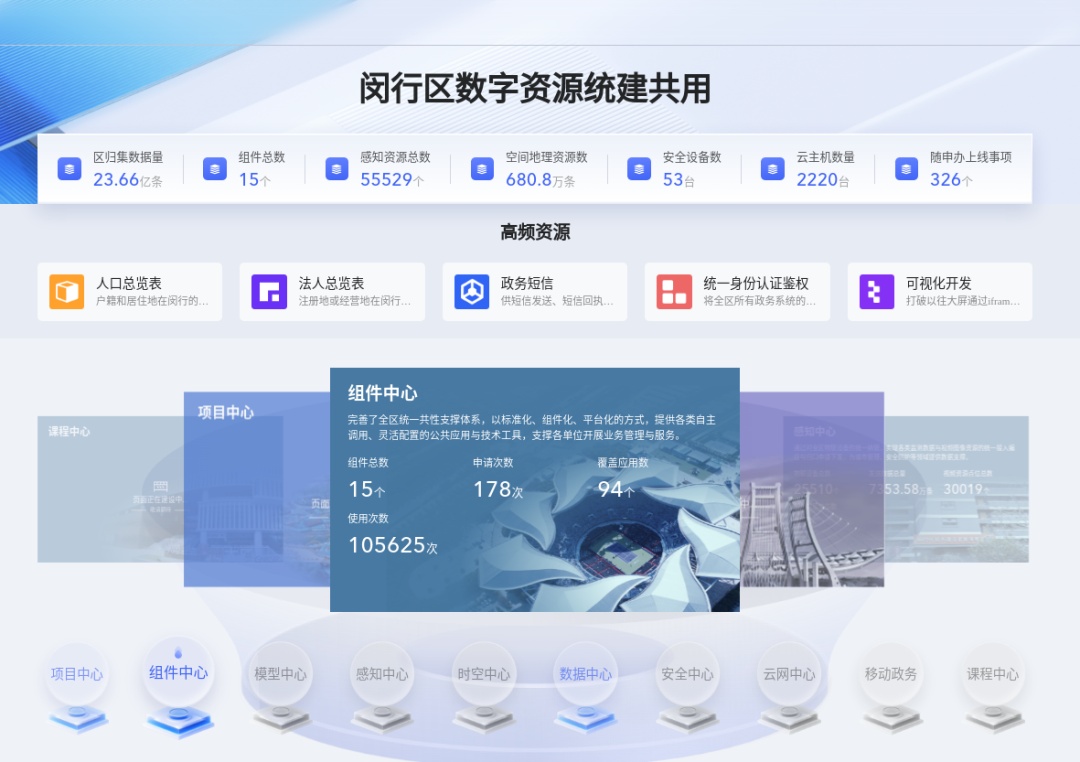Click the pedestal under 数据中心 bubble

(x=587, y=718)
